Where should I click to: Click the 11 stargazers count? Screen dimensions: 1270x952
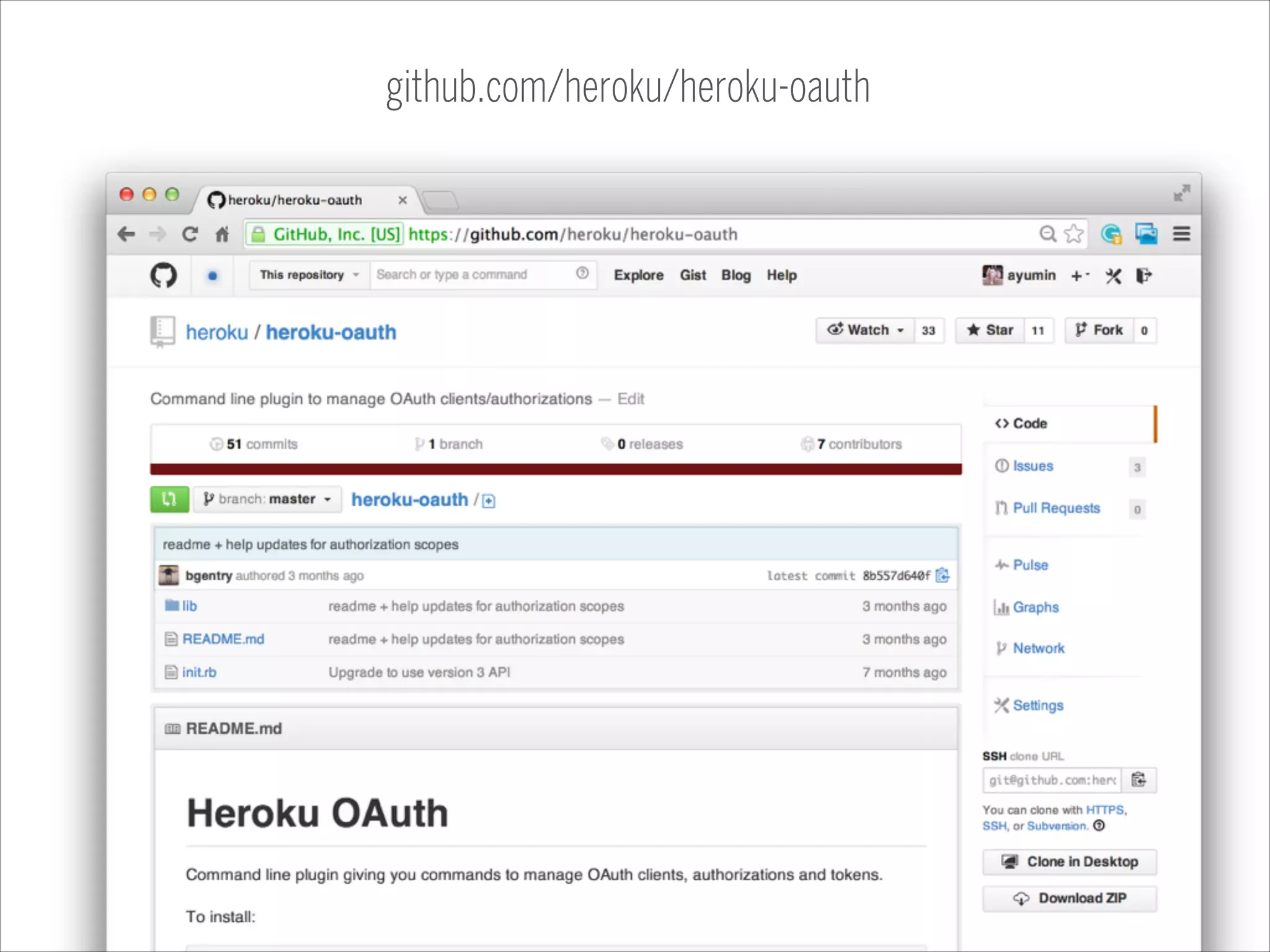tap(1038, 330)
